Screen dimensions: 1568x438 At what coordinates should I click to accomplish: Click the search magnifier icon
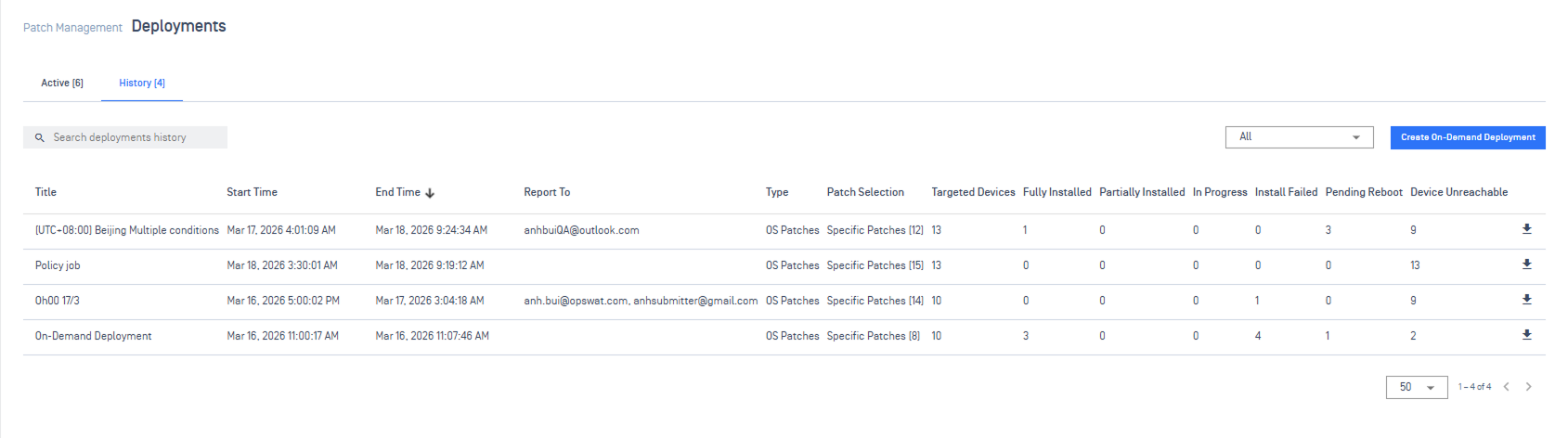pyautogui.click(x=40, y=137)
